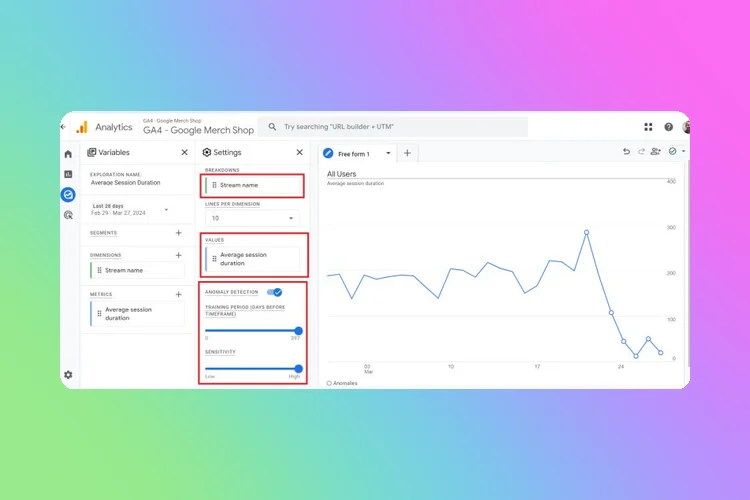750x500 pixels.
Task: Open the Home icon in left sidebar
Action: pyautogui.click(x=68, y=154)
